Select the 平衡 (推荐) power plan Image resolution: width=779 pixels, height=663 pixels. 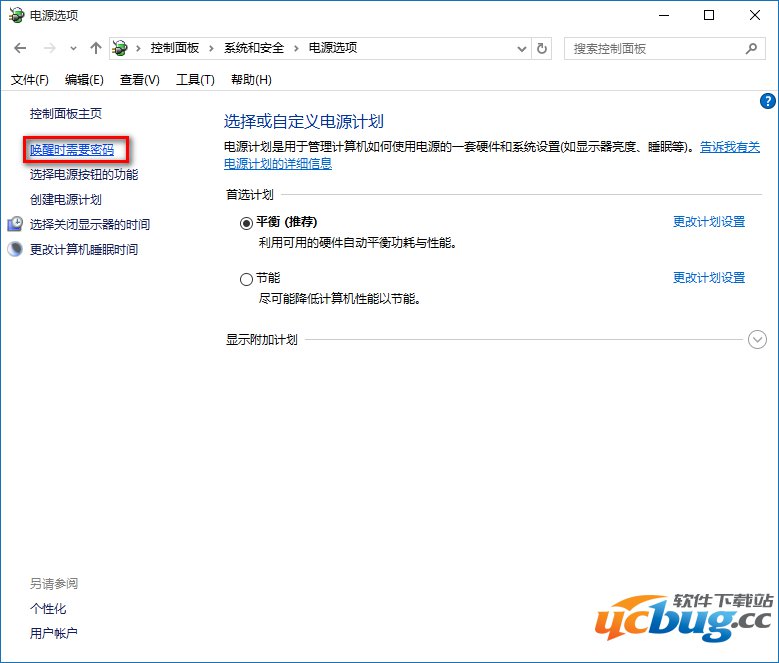pyautogui.click(x=247, y=222)
